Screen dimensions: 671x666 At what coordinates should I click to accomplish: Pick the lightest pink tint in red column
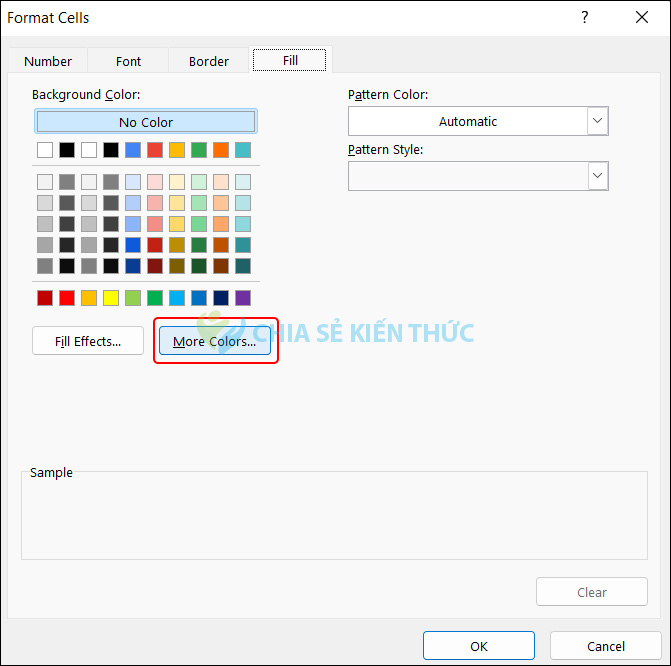(155, 182)
